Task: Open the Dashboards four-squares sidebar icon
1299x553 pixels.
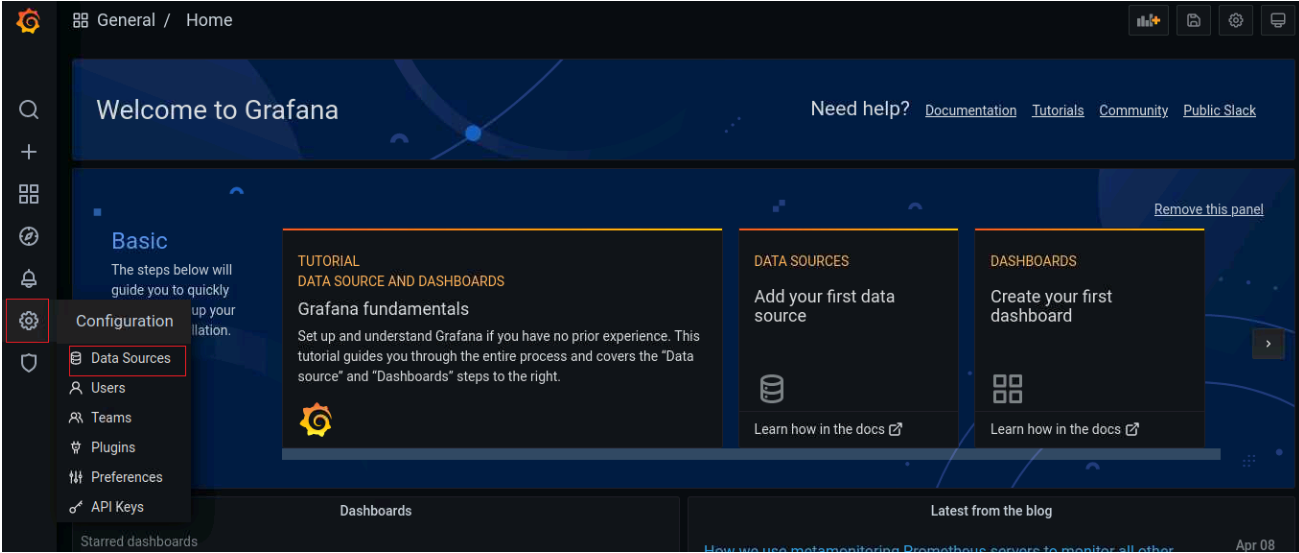Action: [29, 194]
